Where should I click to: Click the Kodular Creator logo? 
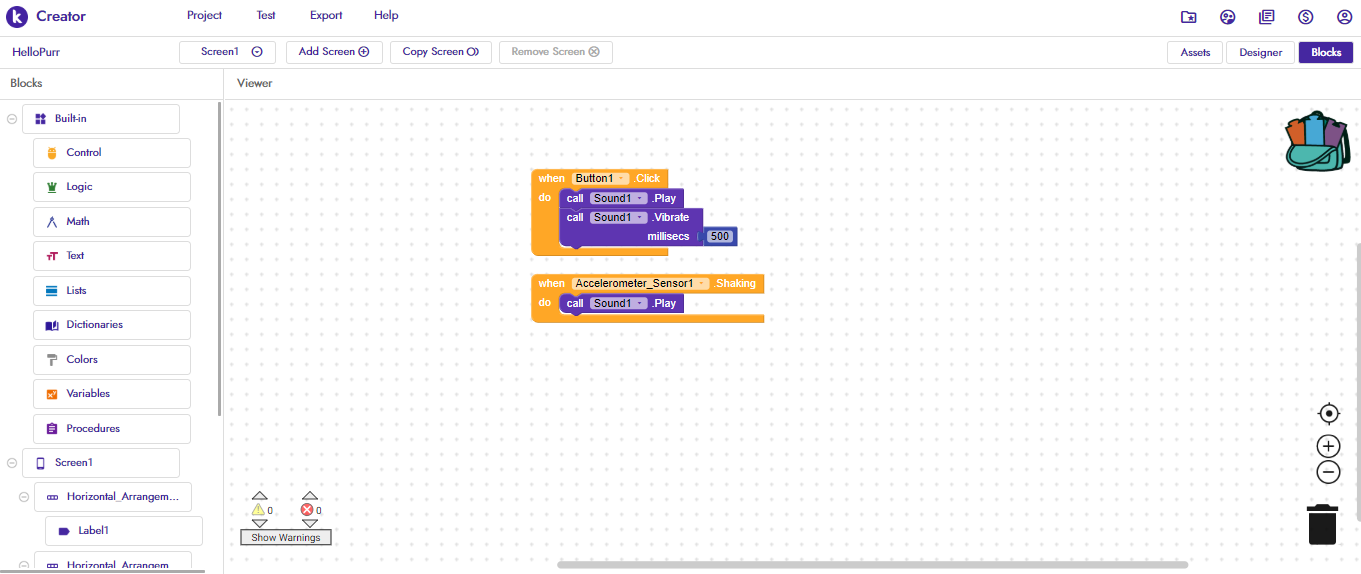point(17,16)
